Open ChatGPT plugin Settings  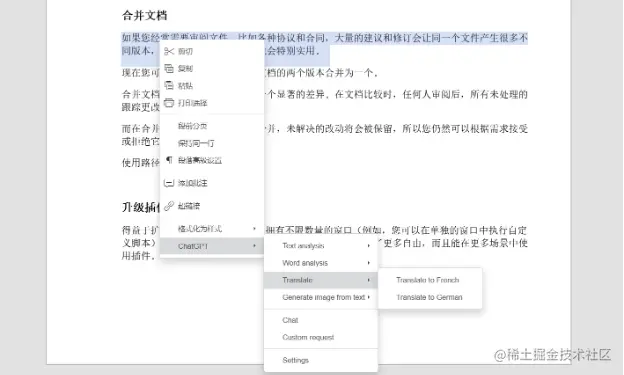pos(321,360)
